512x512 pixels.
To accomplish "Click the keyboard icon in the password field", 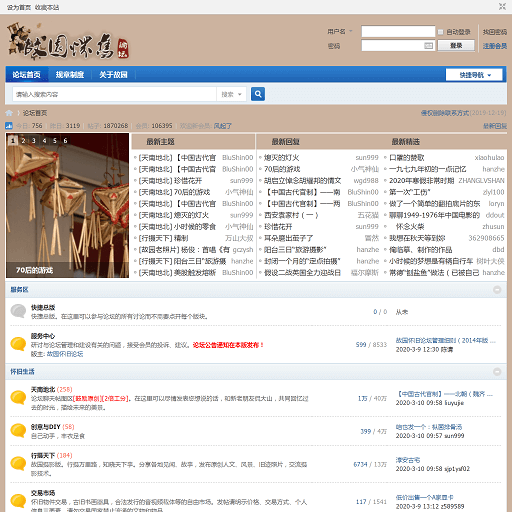I will point(428,46).
